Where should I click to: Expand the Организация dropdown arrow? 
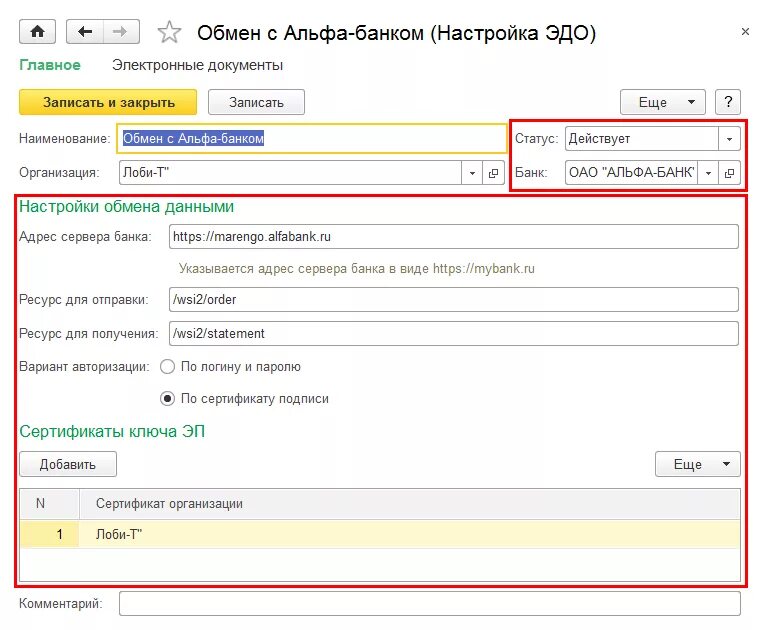[472, 173]
